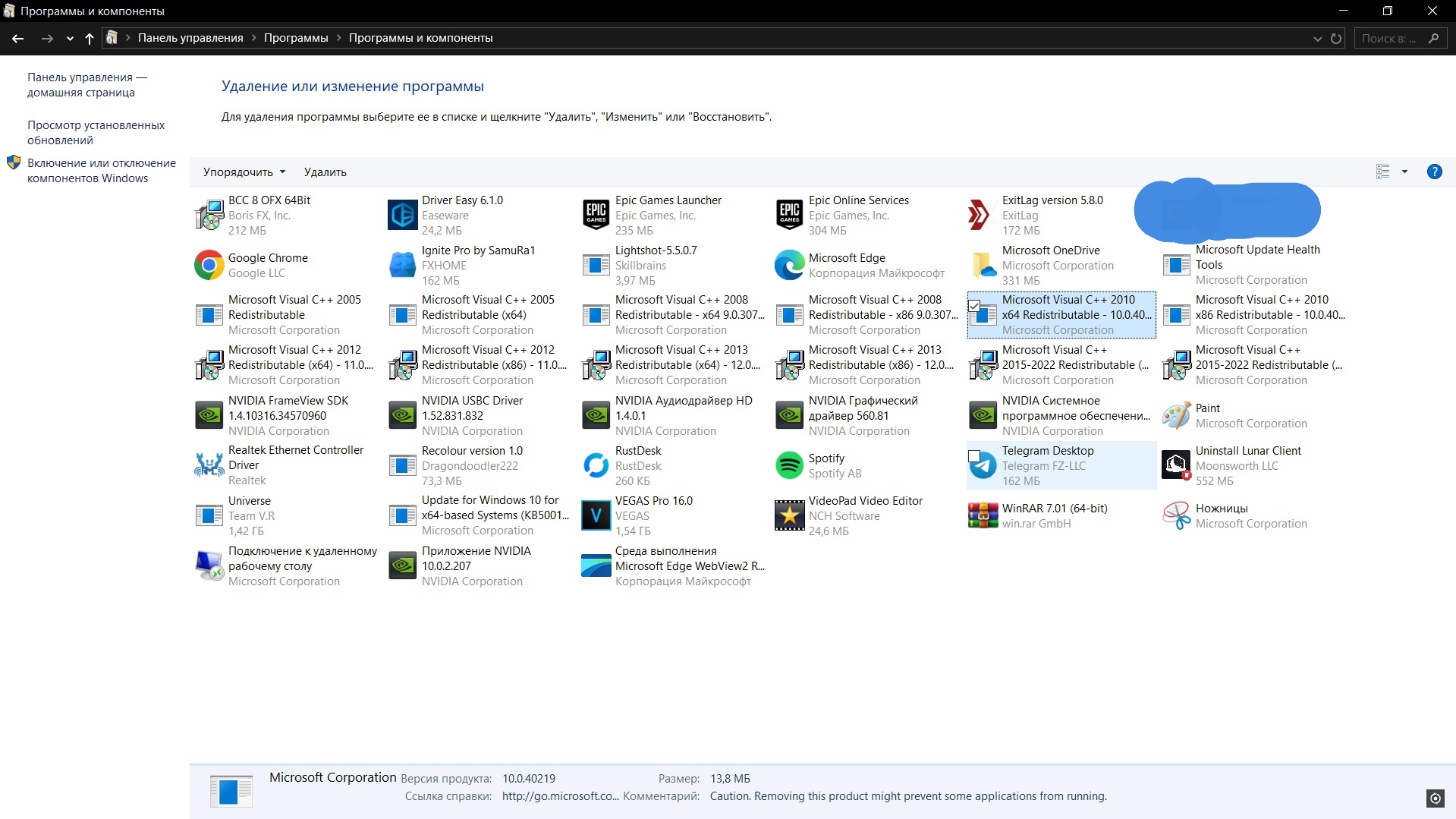Expand the view options dropdown arrow

point(1404,172)
